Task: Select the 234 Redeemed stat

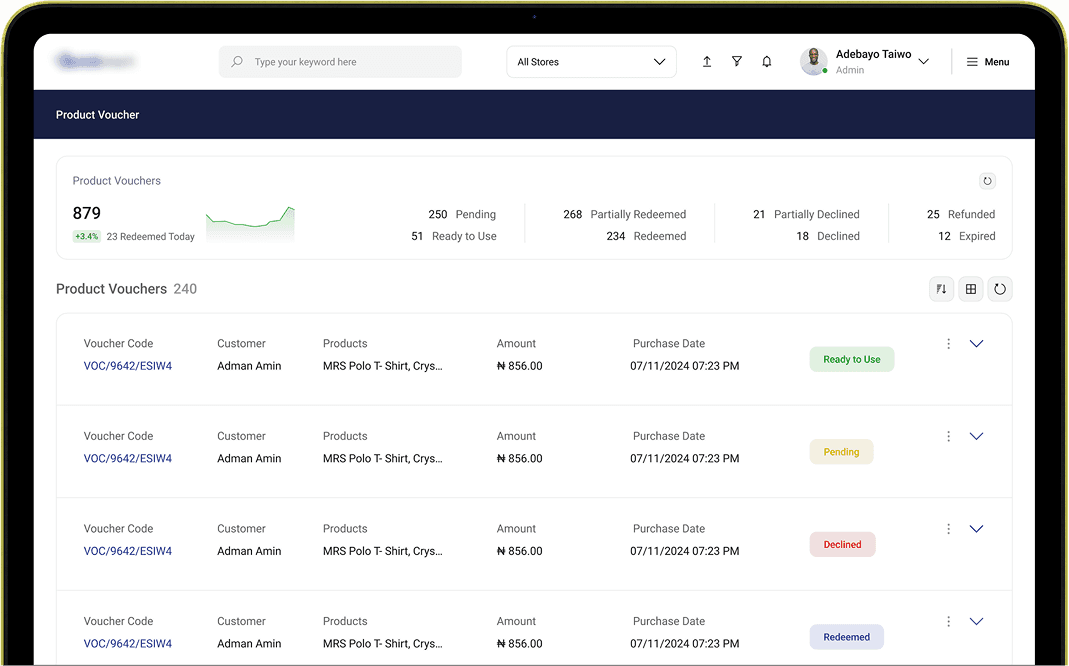Action: pos(646,236)
